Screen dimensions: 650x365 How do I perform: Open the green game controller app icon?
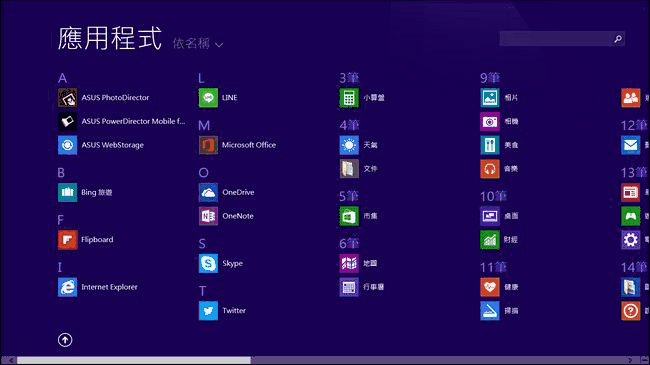coord(631,216)
